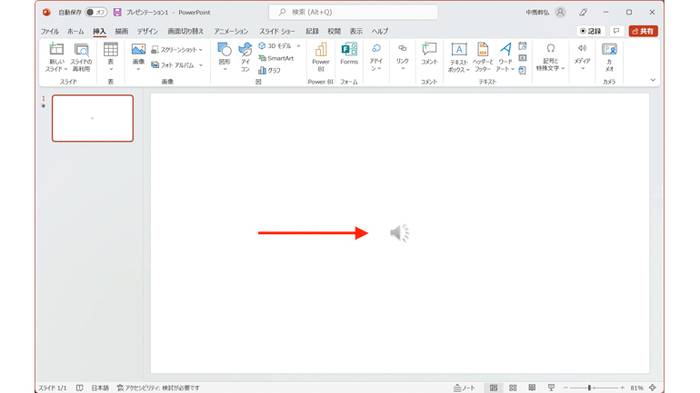The image size is (700, 393).
Task: Open Symbols (記号と特殊文字) button
Action: pos(550,57)
